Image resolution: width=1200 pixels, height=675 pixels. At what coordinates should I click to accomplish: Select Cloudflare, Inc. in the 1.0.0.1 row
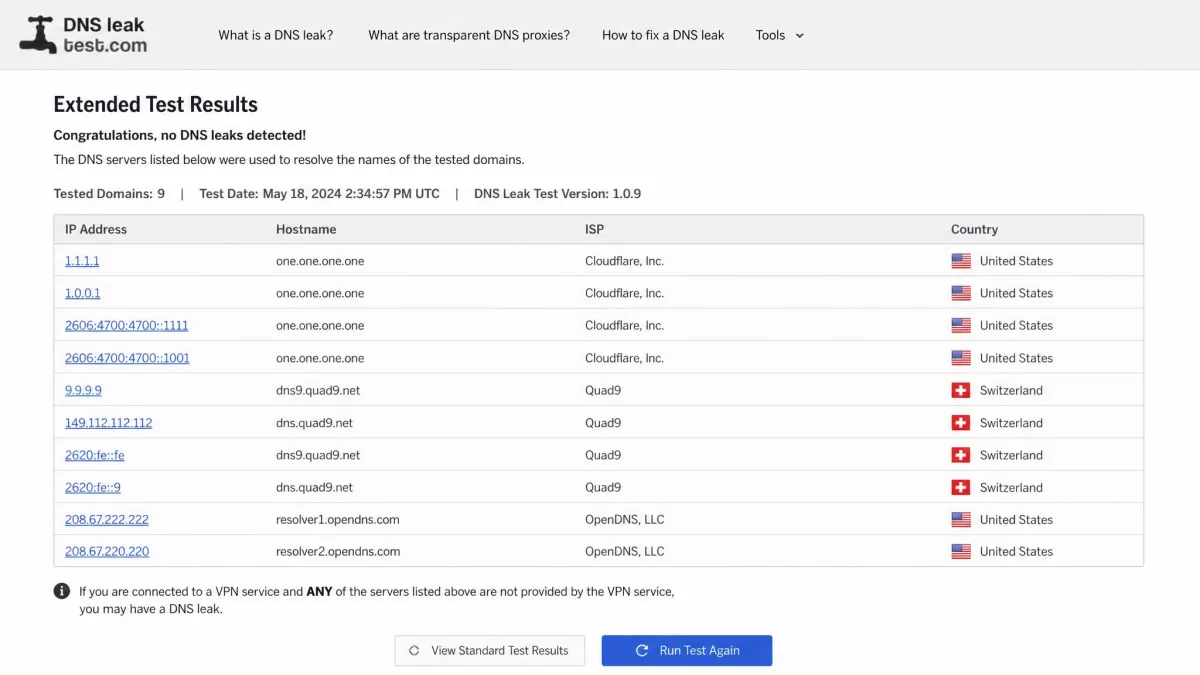(x=624, y=293)
